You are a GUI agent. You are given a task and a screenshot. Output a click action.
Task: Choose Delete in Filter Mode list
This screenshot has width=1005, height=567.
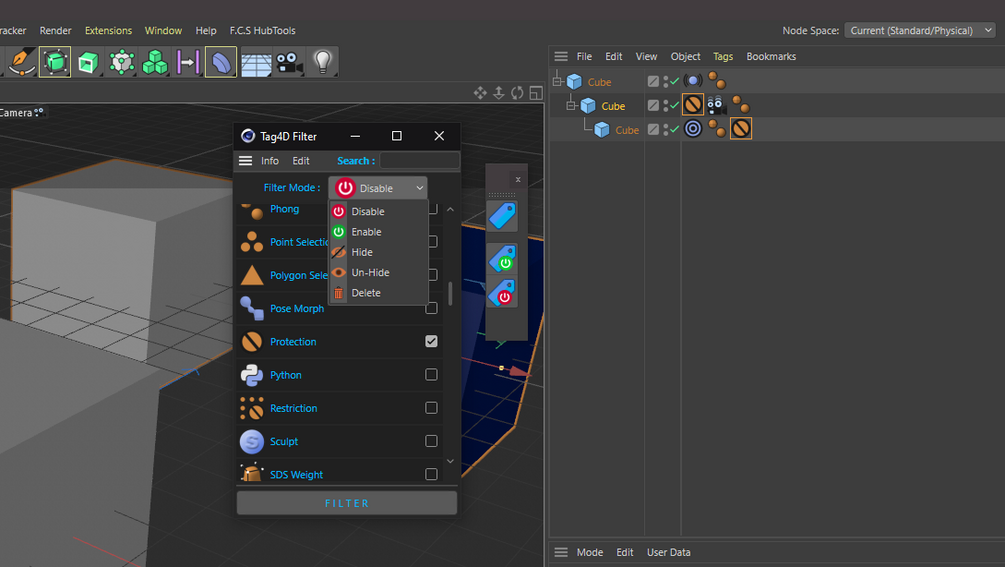coord(378,293)
